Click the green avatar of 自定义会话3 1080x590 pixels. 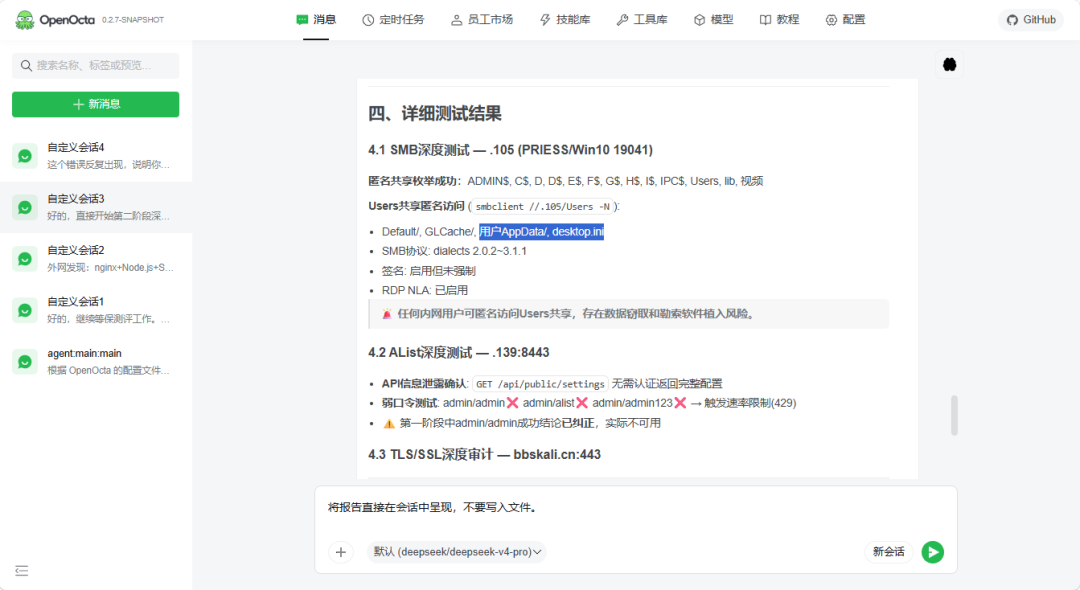pos(25,208)
